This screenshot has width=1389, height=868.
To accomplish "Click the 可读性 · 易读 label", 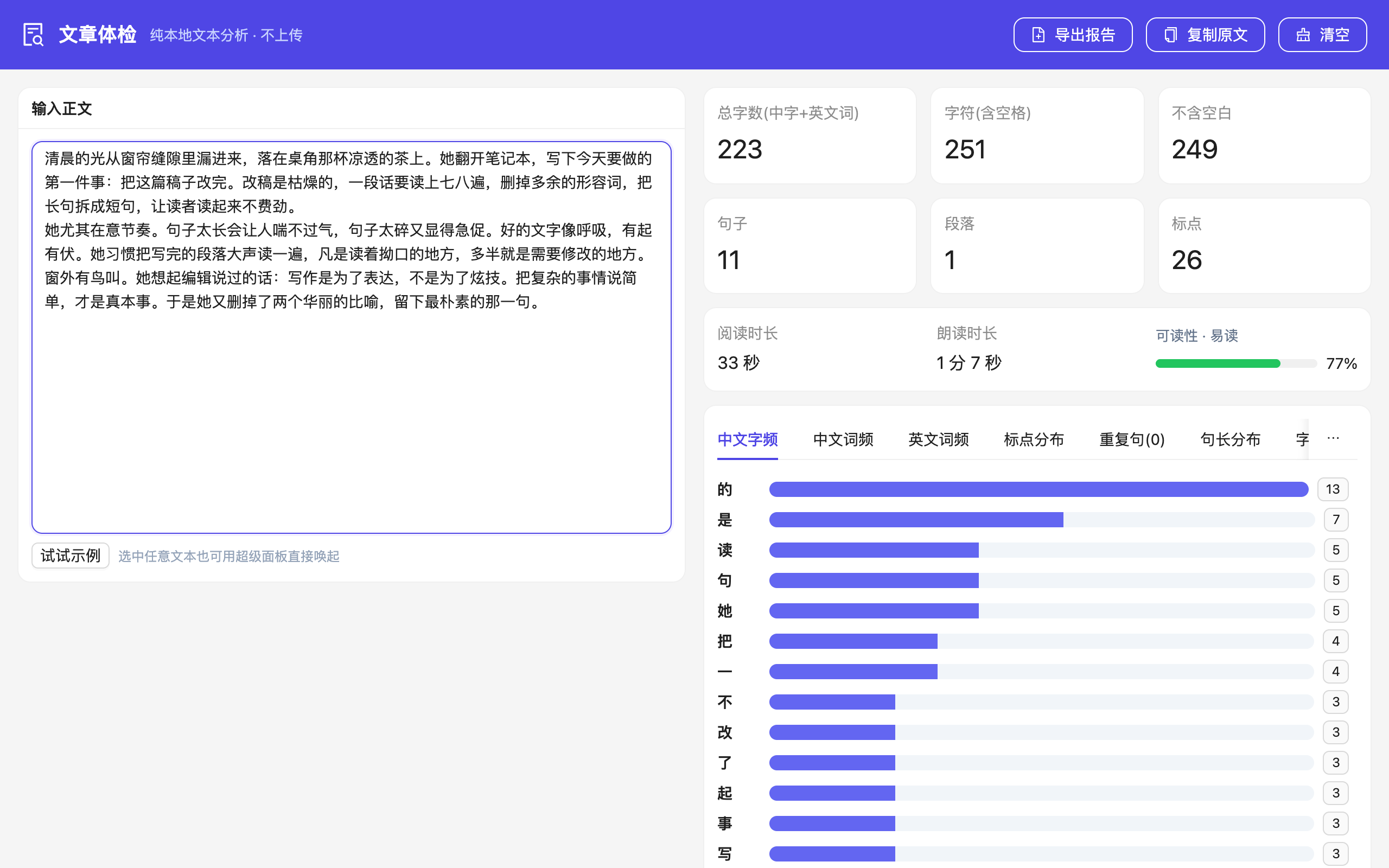I will [x=1197, y=336].
